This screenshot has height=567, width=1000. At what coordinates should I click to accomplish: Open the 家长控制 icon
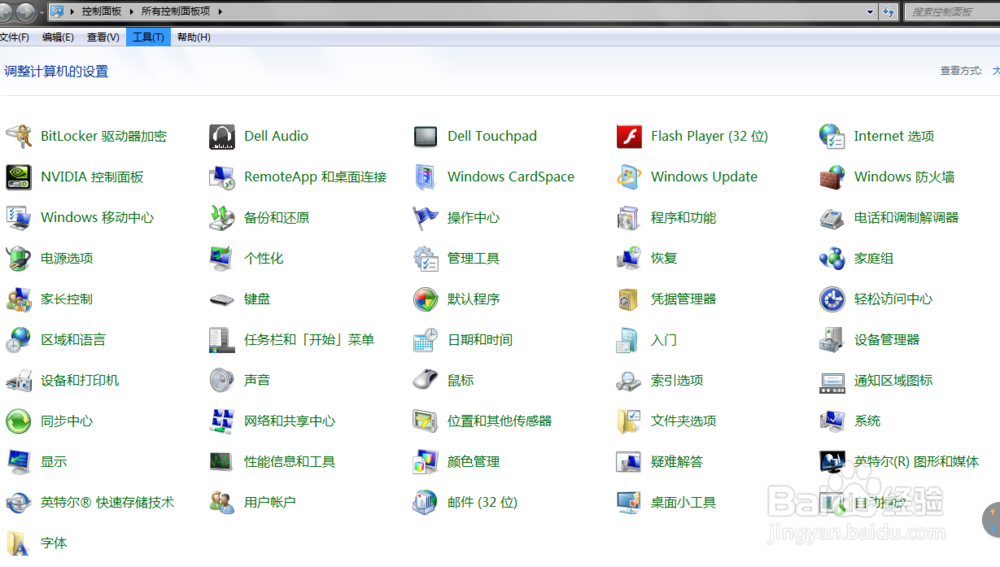18,299
